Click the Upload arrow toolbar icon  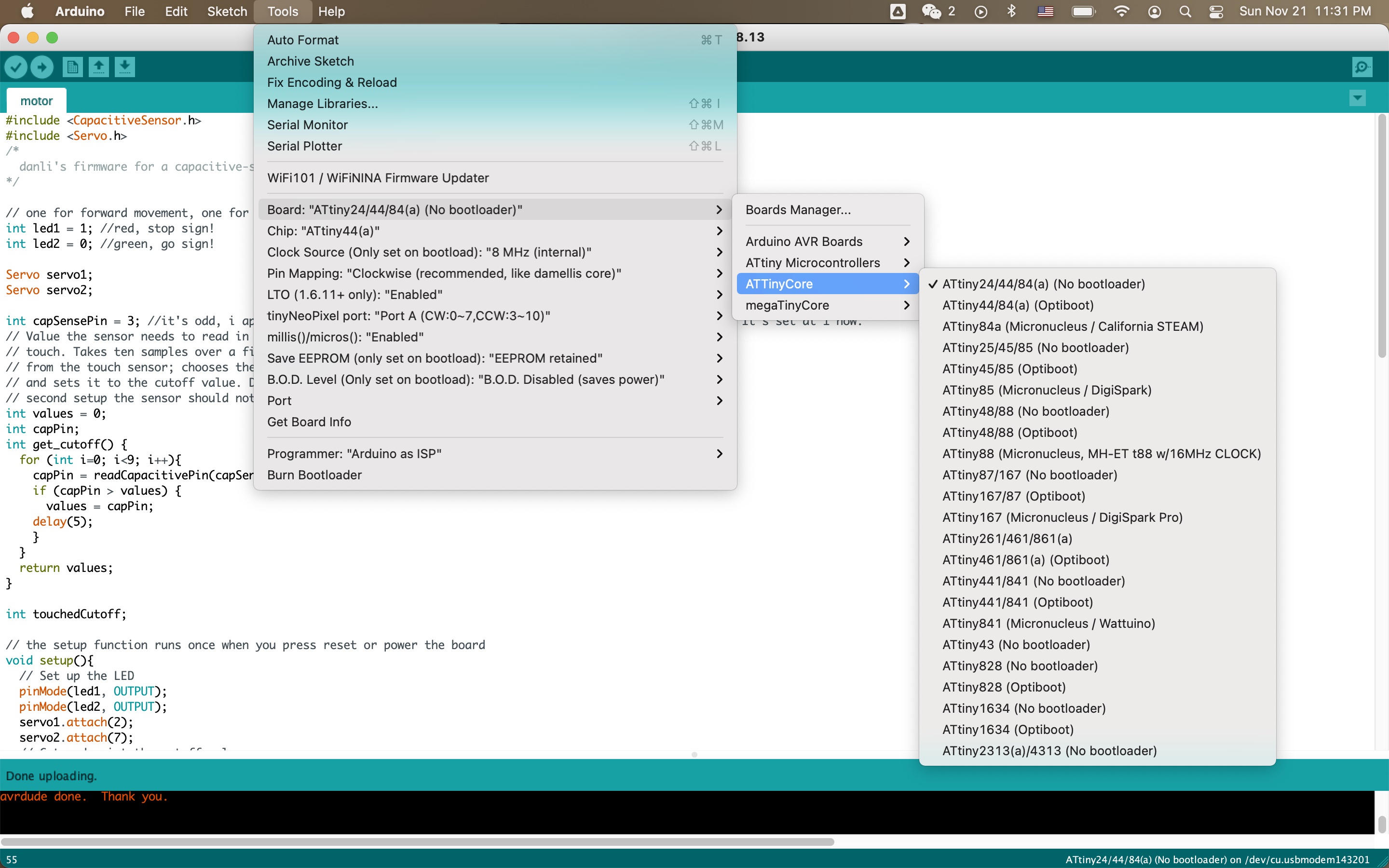coord(42,67)
